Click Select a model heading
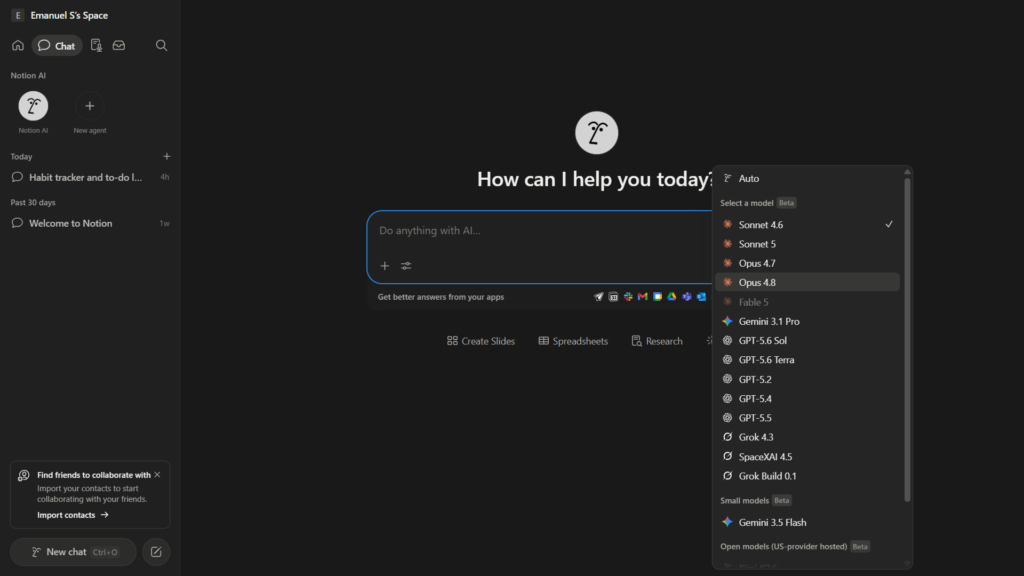The height and width of the screenshot is (576, 1024). point(746,203)
